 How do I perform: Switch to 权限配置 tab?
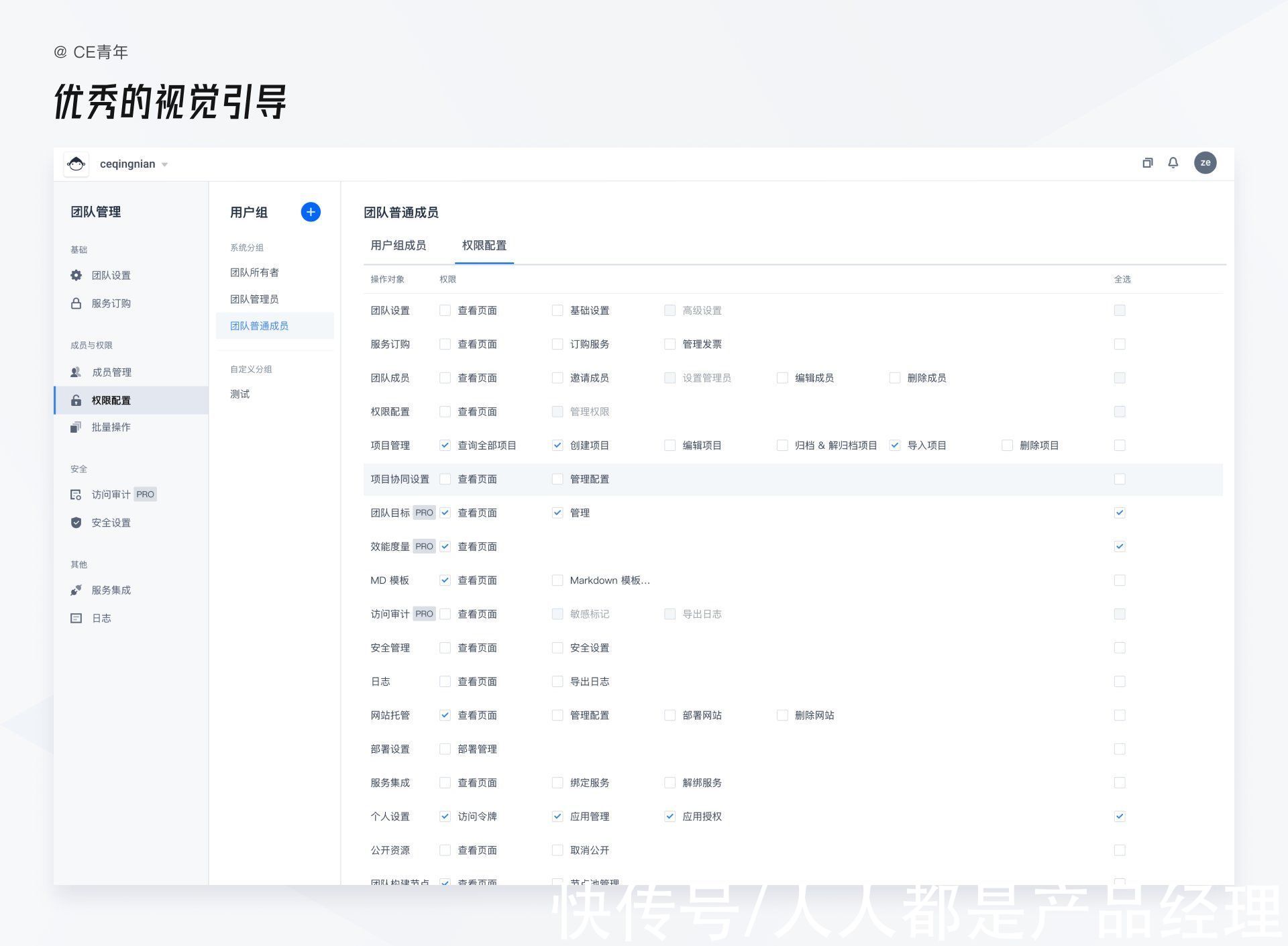pos(484,246)
